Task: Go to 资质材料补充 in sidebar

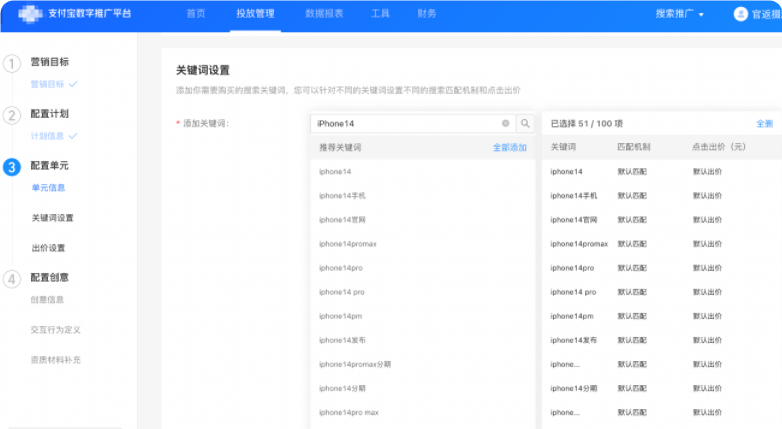Action: [x=55, y=360]
